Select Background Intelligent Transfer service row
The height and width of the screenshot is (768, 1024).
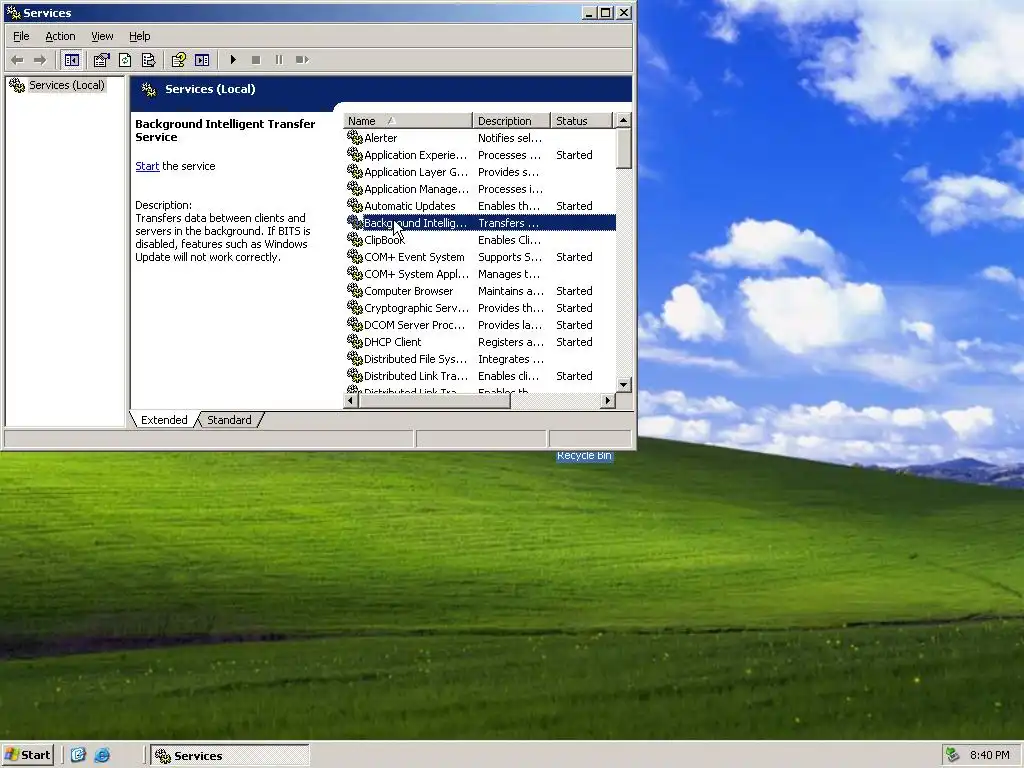point(481,223)
